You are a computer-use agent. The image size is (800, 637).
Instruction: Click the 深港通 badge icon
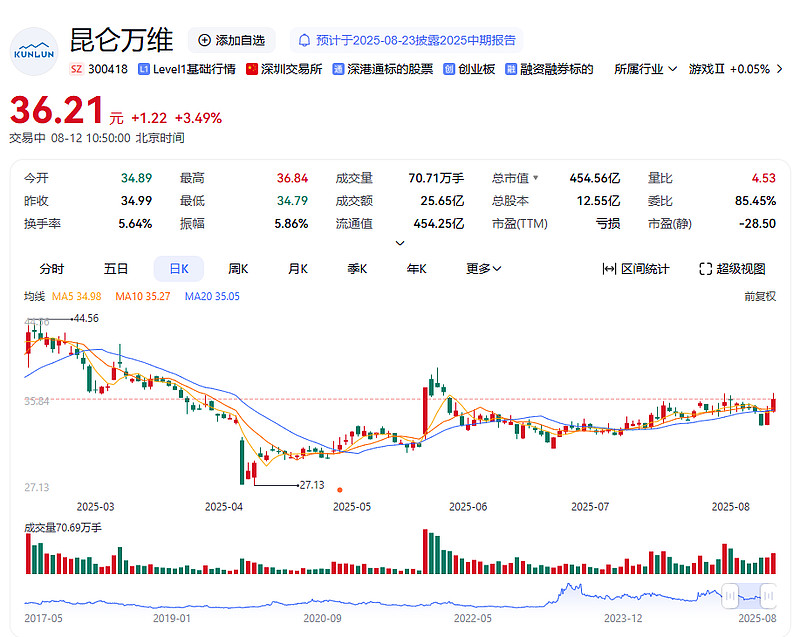(338, 69)
